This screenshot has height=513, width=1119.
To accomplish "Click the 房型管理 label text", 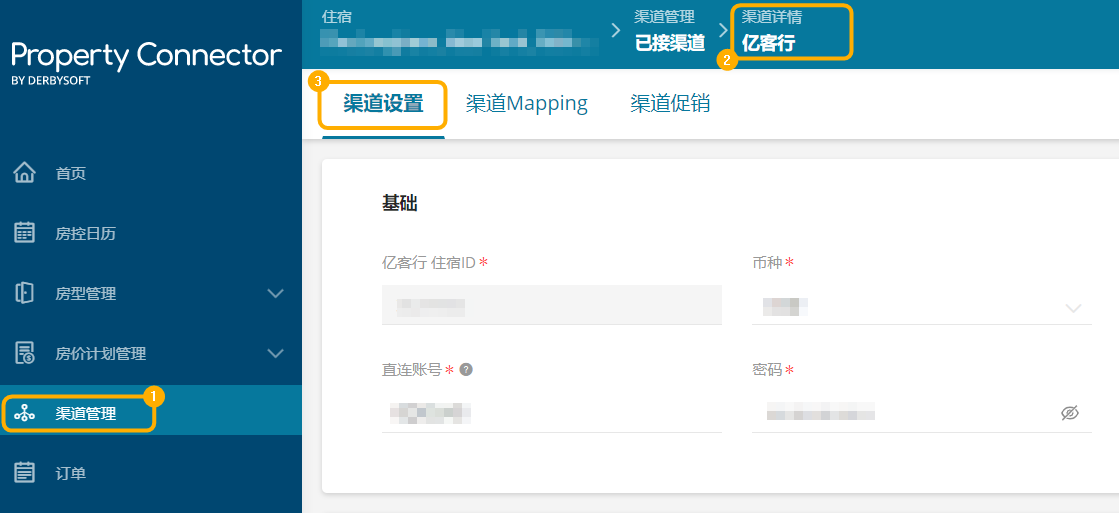I will click(86, 293).
